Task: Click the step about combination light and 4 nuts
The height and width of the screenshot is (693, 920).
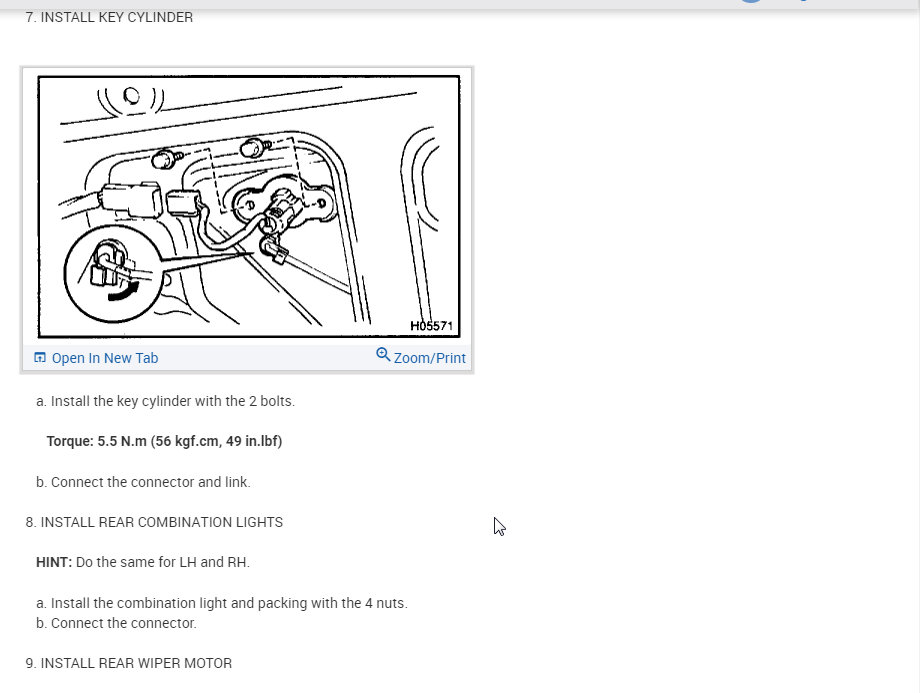Action: pyautogui.click(x=222, y=603)
